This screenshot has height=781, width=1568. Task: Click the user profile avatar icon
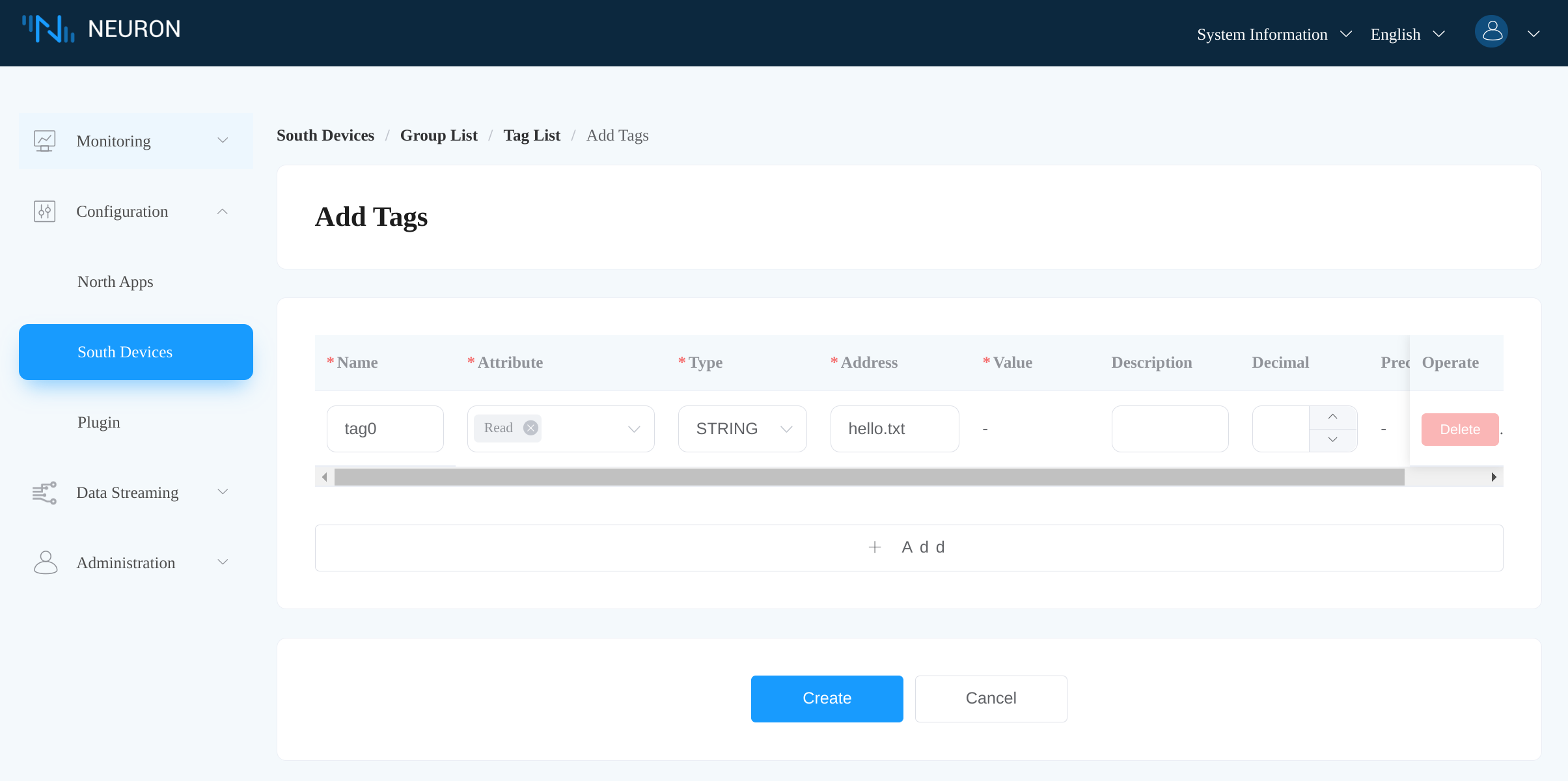pos(1492,33)
